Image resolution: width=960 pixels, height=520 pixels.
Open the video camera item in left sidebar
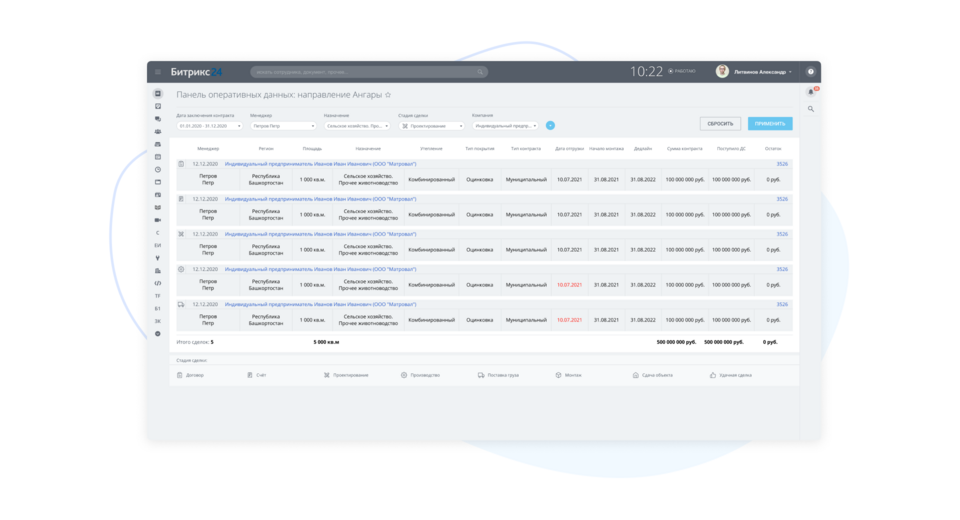(158, 220)
